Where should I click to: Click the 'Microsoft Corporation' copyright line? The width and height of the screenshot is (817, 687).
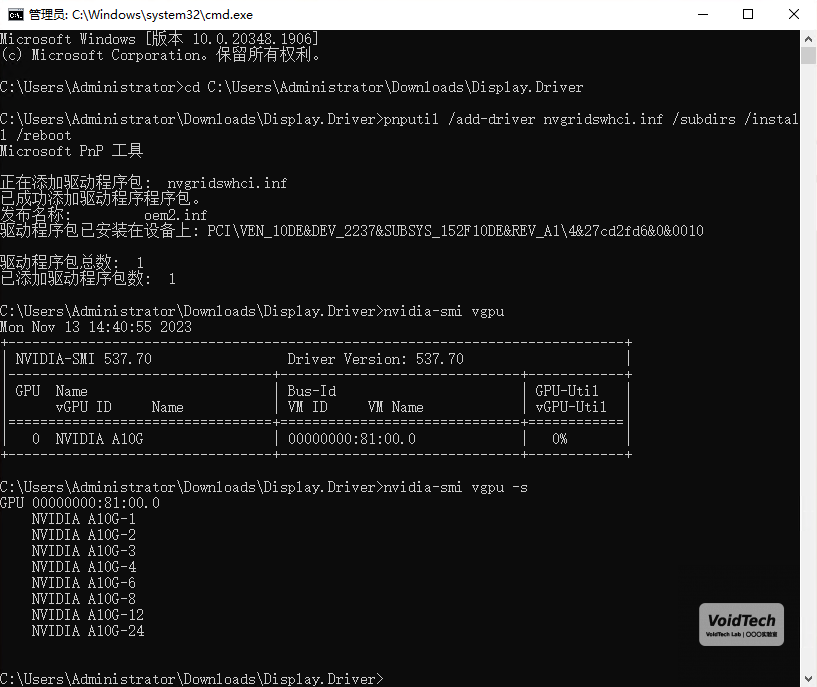pyautogui.click(x=160, y=55)
